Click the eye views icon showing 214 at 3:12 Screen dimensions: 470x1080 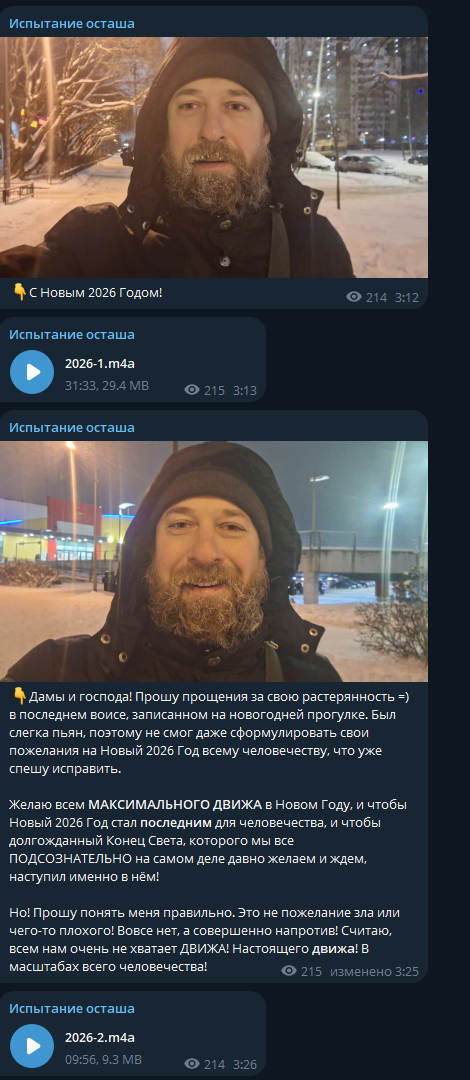click(354, 297)
